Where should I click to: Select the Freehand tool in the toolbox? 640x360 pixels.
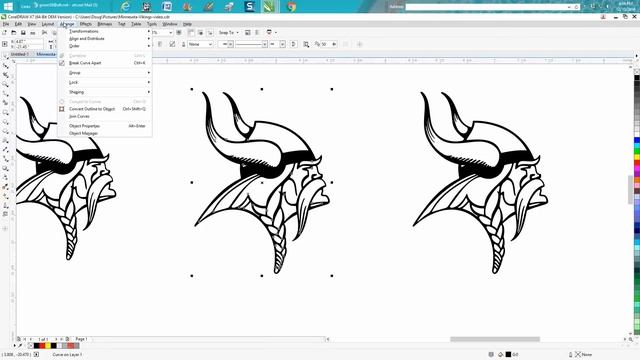5,94
